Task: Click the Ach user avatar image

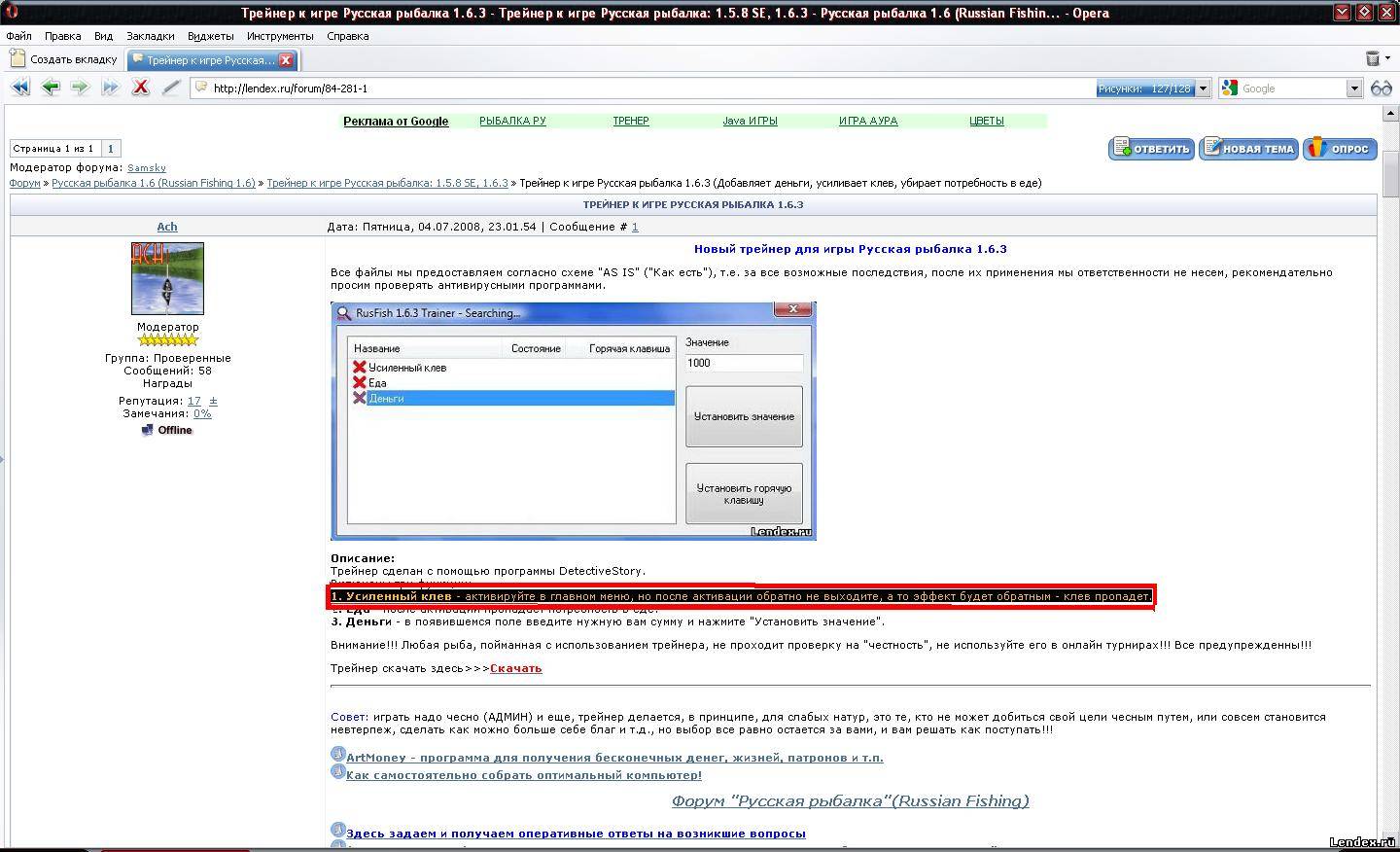Action: point(167,278)
